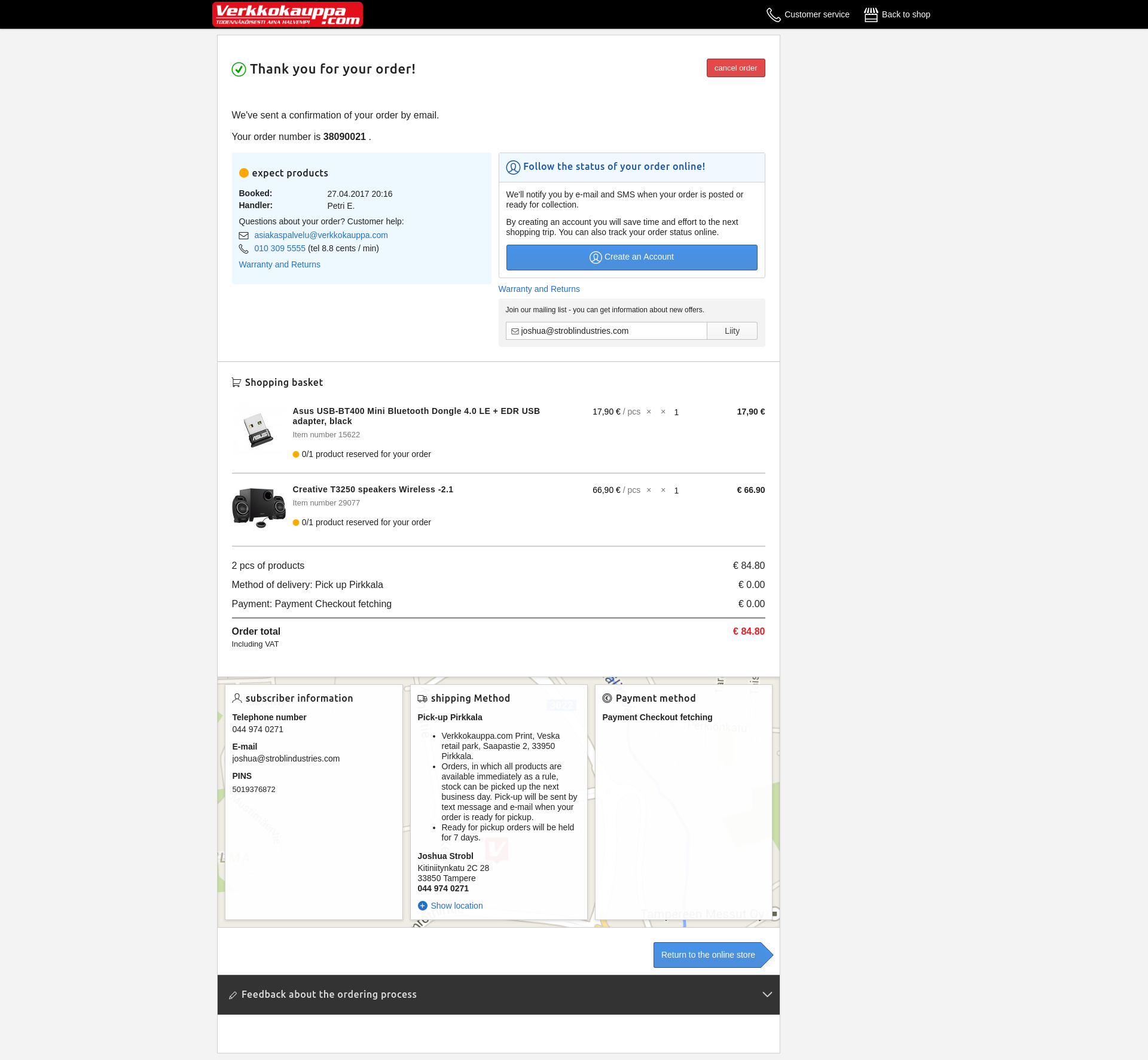Click Return to the online store button
1148x1060 pixels.
tap(713, 955)
